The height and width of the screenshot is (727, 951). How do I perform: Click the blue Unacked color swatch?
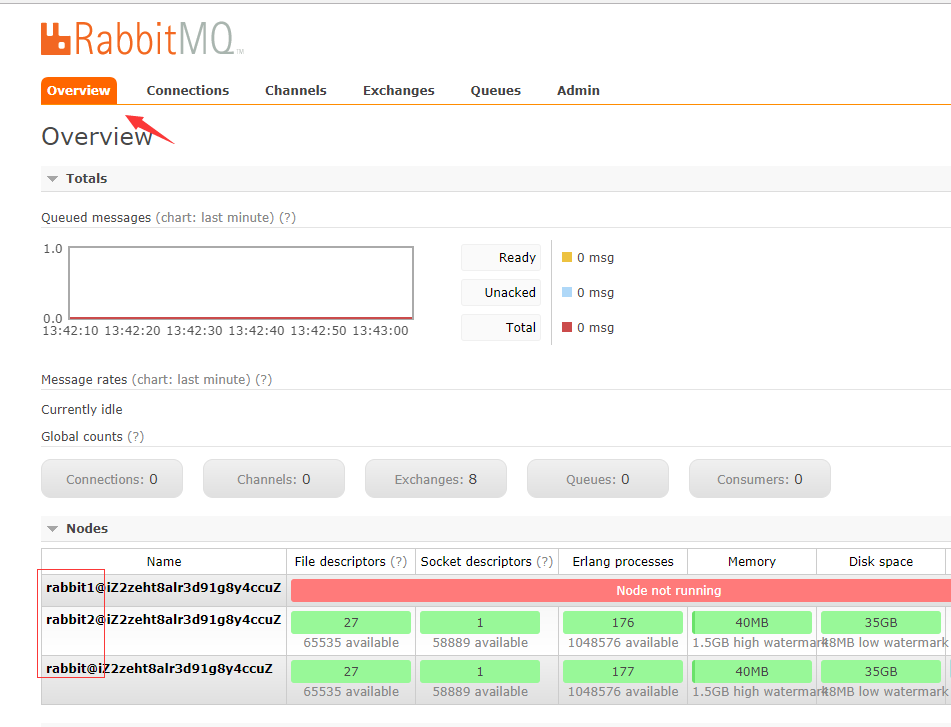point(567,292)
